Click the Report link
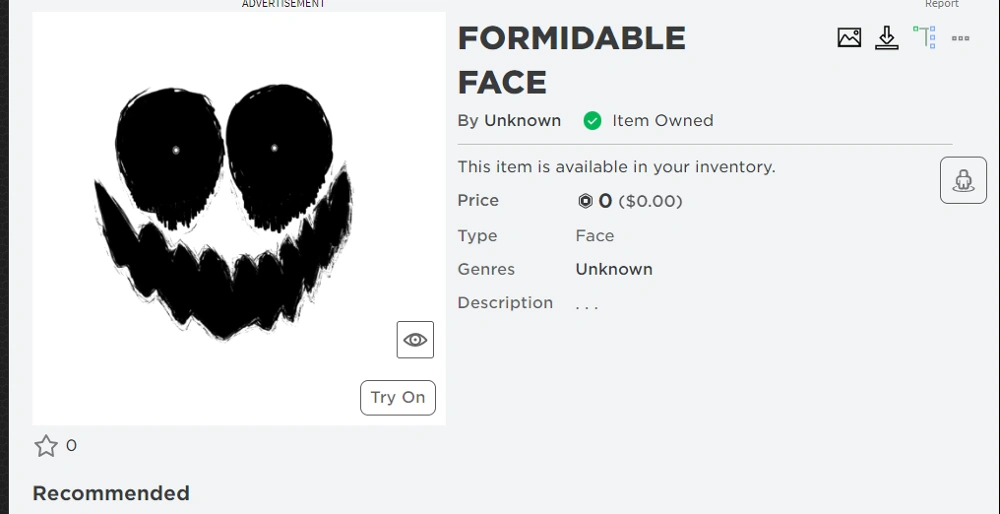Image resolution: width=1000 pixels, height=514 pixels. pyautogui.click(x=942, y=4)
